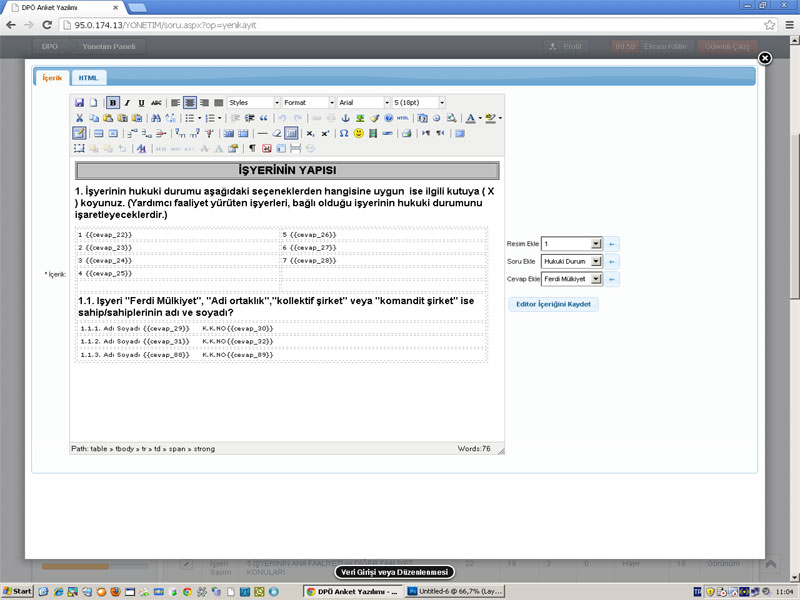This screenshot has width=800, height=600.
Task: Insert a numbered list
Action: click(210, 118)
